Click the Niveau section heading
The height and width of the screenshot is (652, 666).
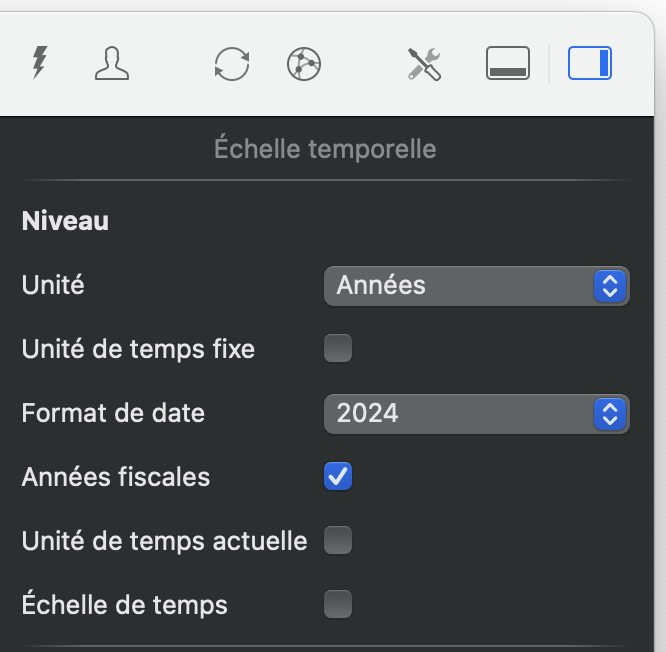[65, 221]
